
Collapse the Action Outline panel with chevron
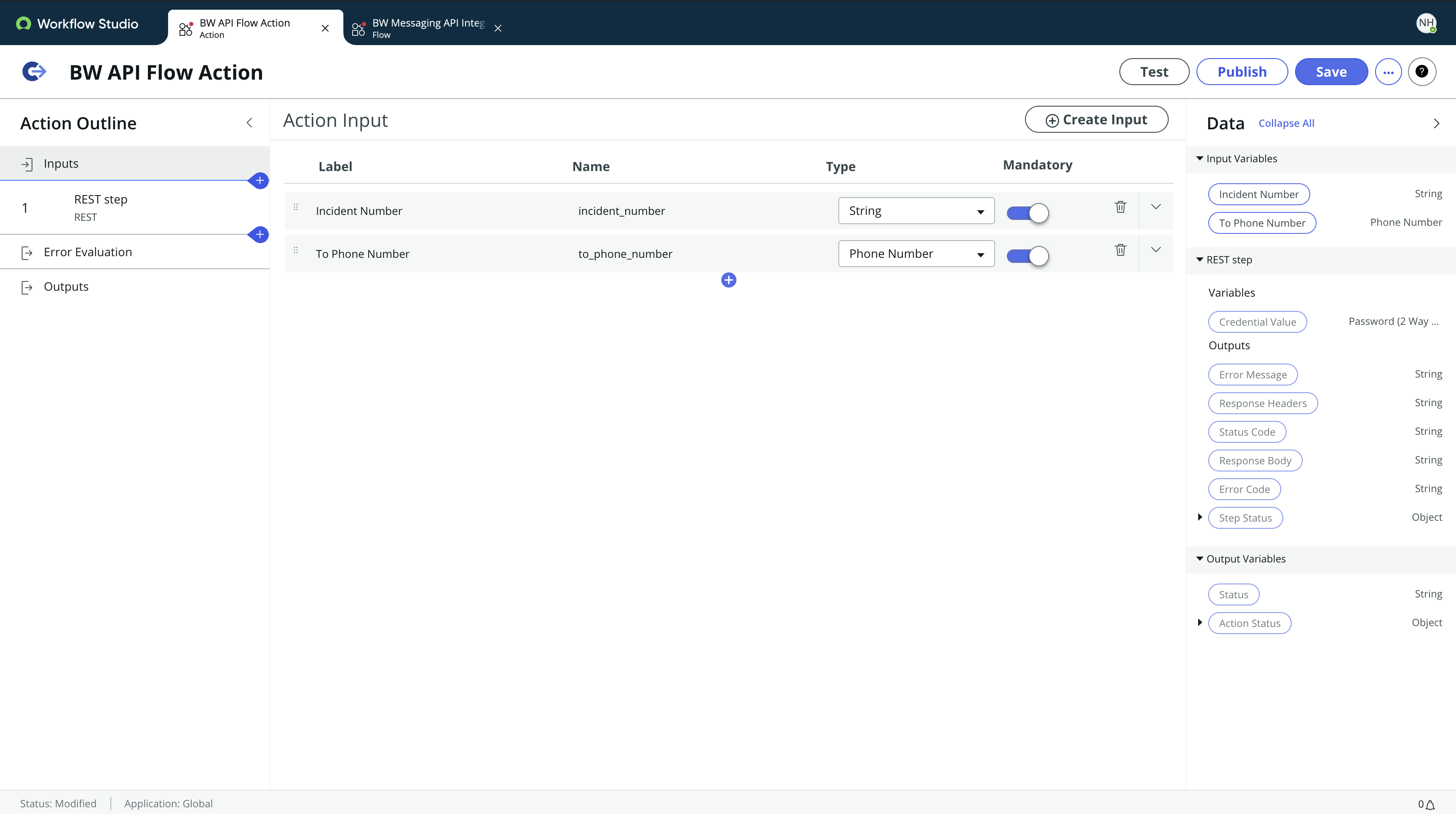249,123
